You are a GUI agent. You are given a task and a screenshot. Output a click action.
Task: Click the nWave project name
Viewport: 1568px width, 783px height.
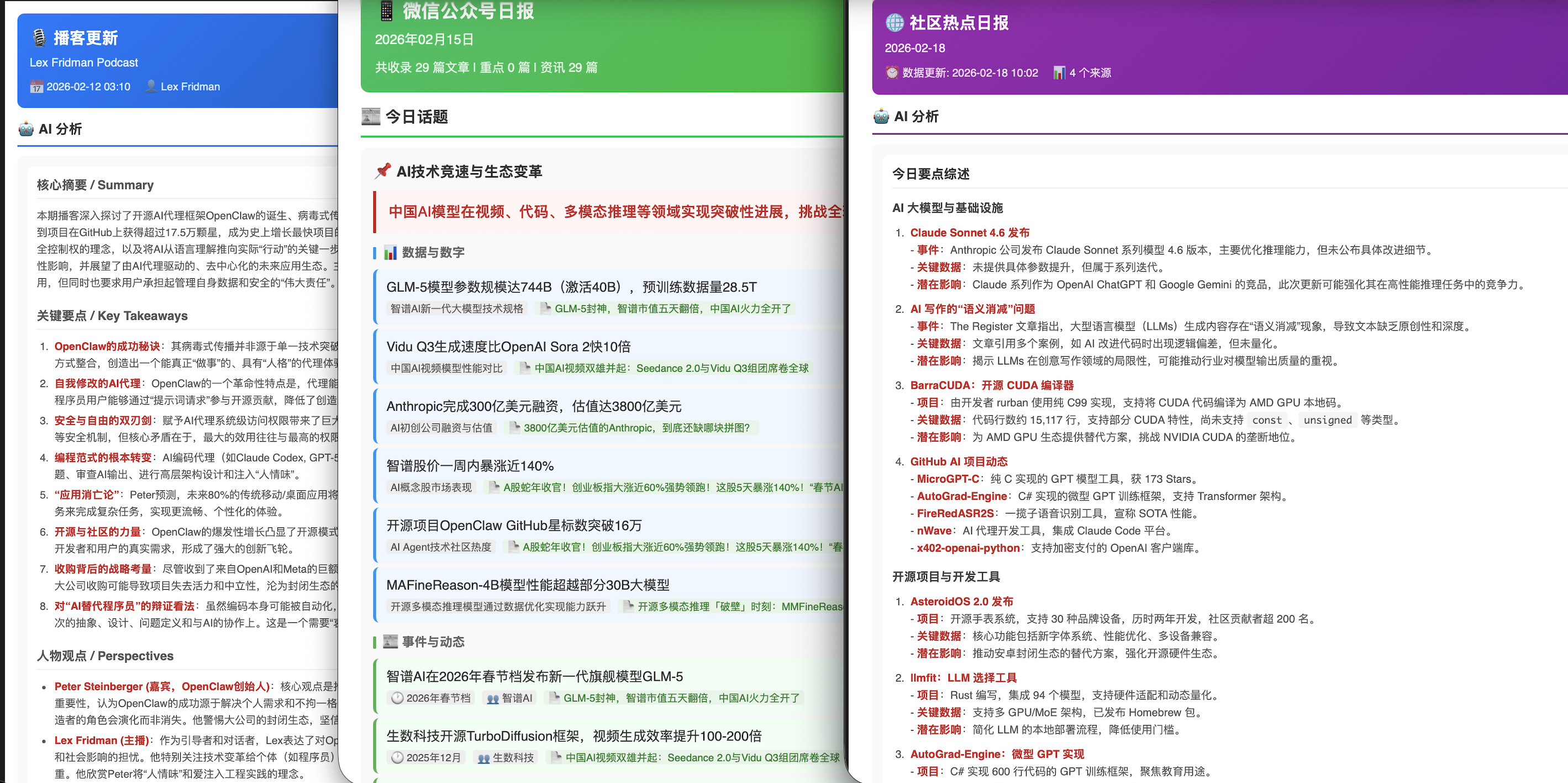pyautogui.click(x=934, y=531)
